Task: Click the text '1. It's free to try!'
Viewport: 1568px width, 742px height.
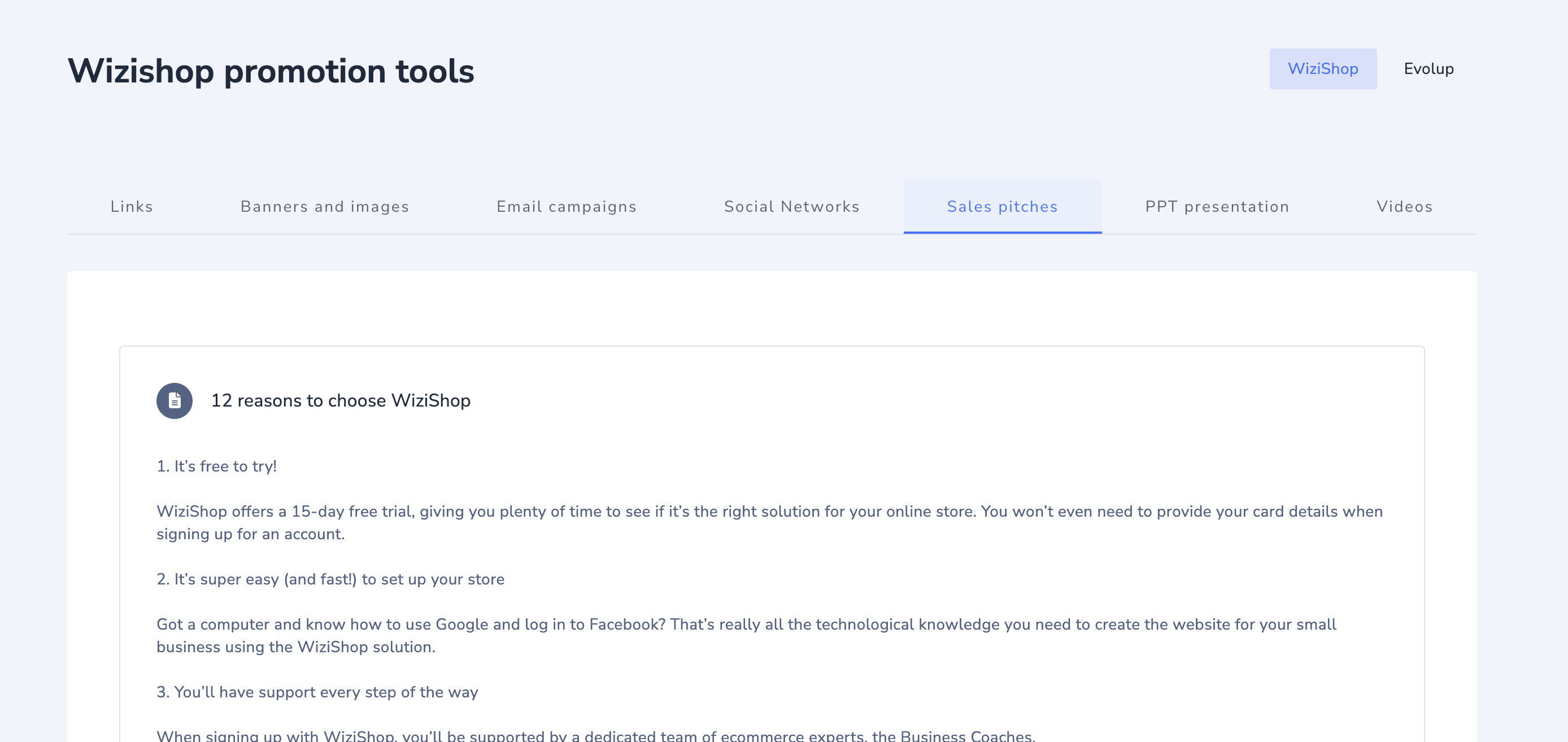Action: point(217,466)
